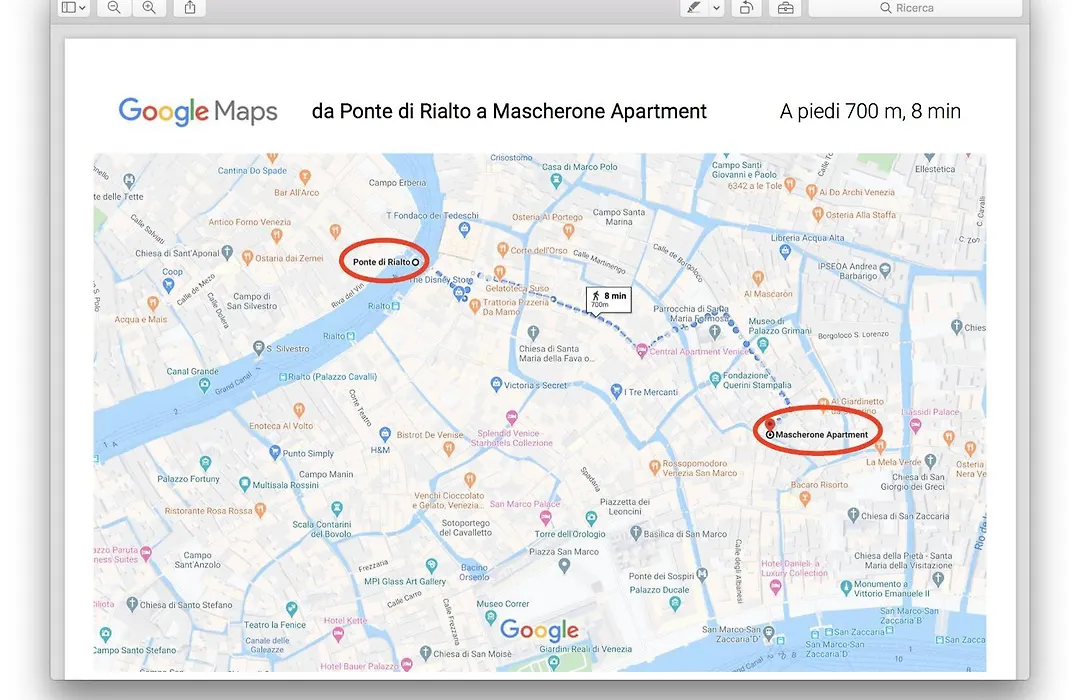Click the 'Chiesa di San Moisè' label
The height and width of the screenshot is (700, 1080).
[x=472, y=654]
